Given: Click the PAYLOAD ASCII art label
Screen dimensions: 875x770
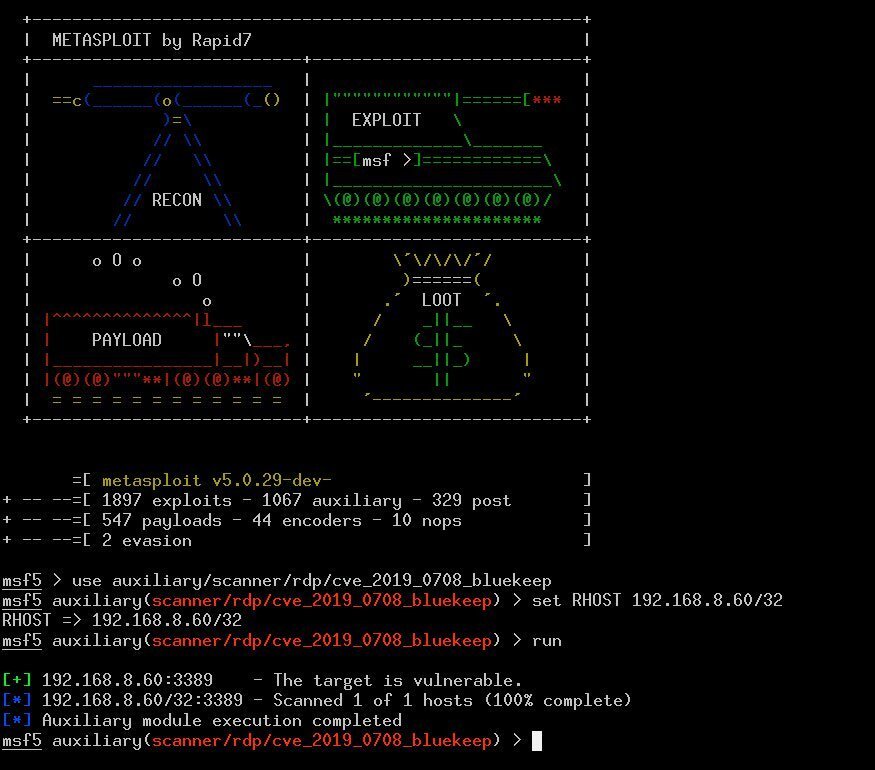Looking at the screenshot, I should (126, 340).
